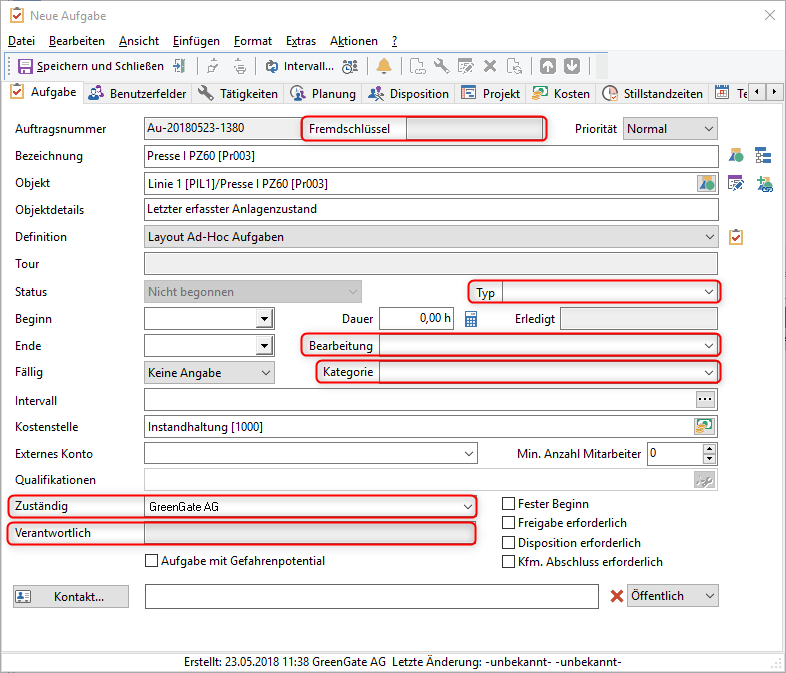Check the Freigabe erforderlich checkbox
Image resolution: width=786 pixels, height=673 pixels.
pyautogui.click(x=508, y=523)
